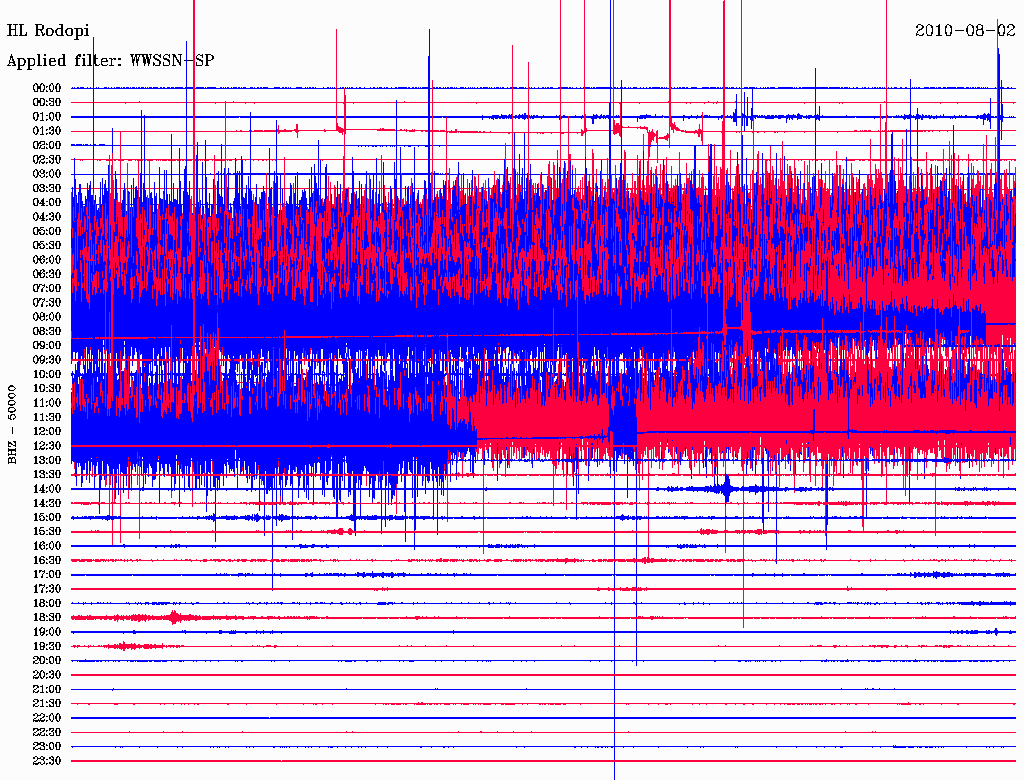Select the 02:30 time label
The image size is (1024, 780).
pyautogui.click(x=47, y=160)
